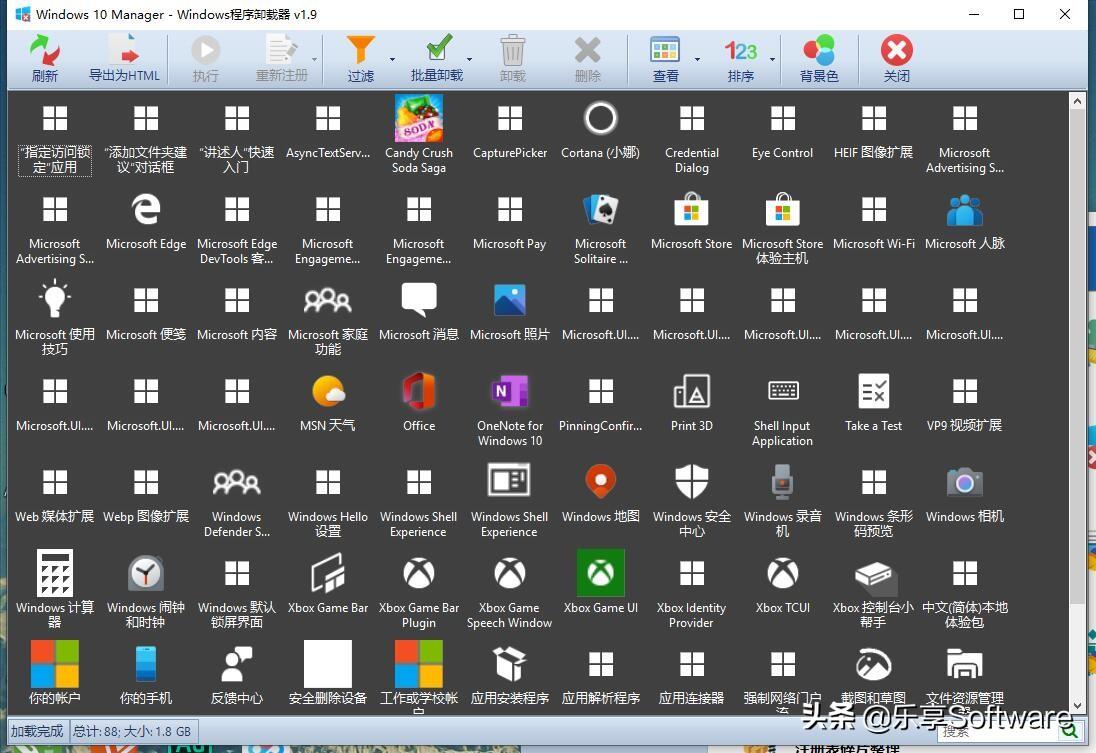The image size is (1096, 753).
Task: Click 总计: 88; 大小: 1.8 GB status text
Action: [132, 731]
